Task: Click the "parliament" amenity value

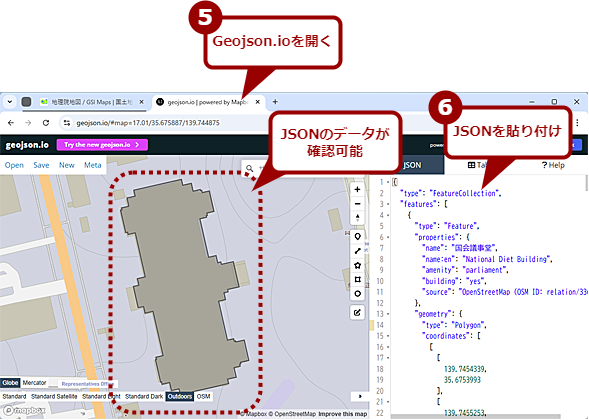Action: pyautogui.click(x=485, y=270)
